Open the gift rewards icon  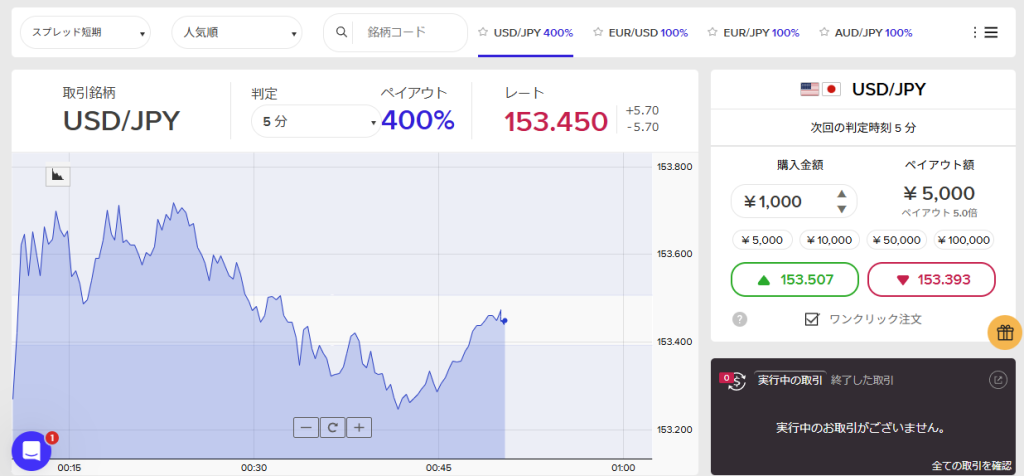coord(1004,332)
